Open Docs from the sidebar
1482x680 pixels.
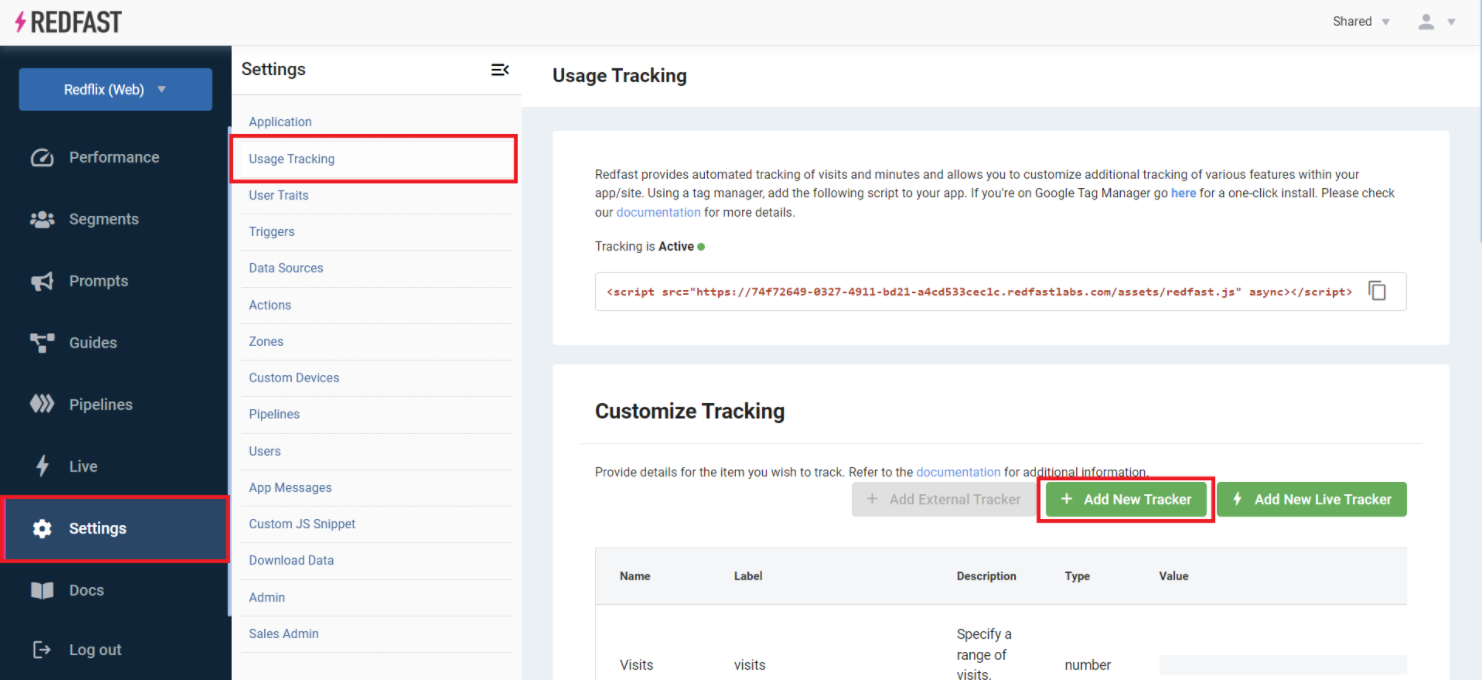[x=86, y=590]
